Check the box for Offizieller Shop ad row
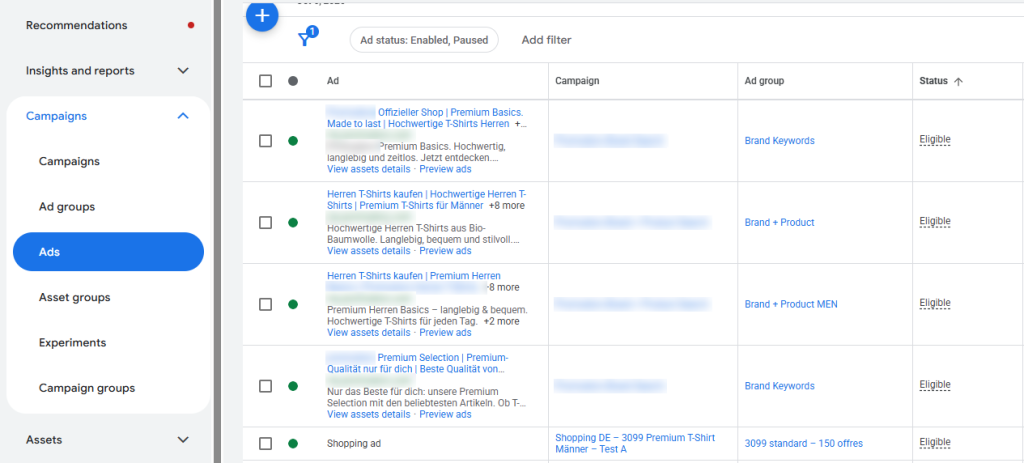1024x463 pixels. 265,141
